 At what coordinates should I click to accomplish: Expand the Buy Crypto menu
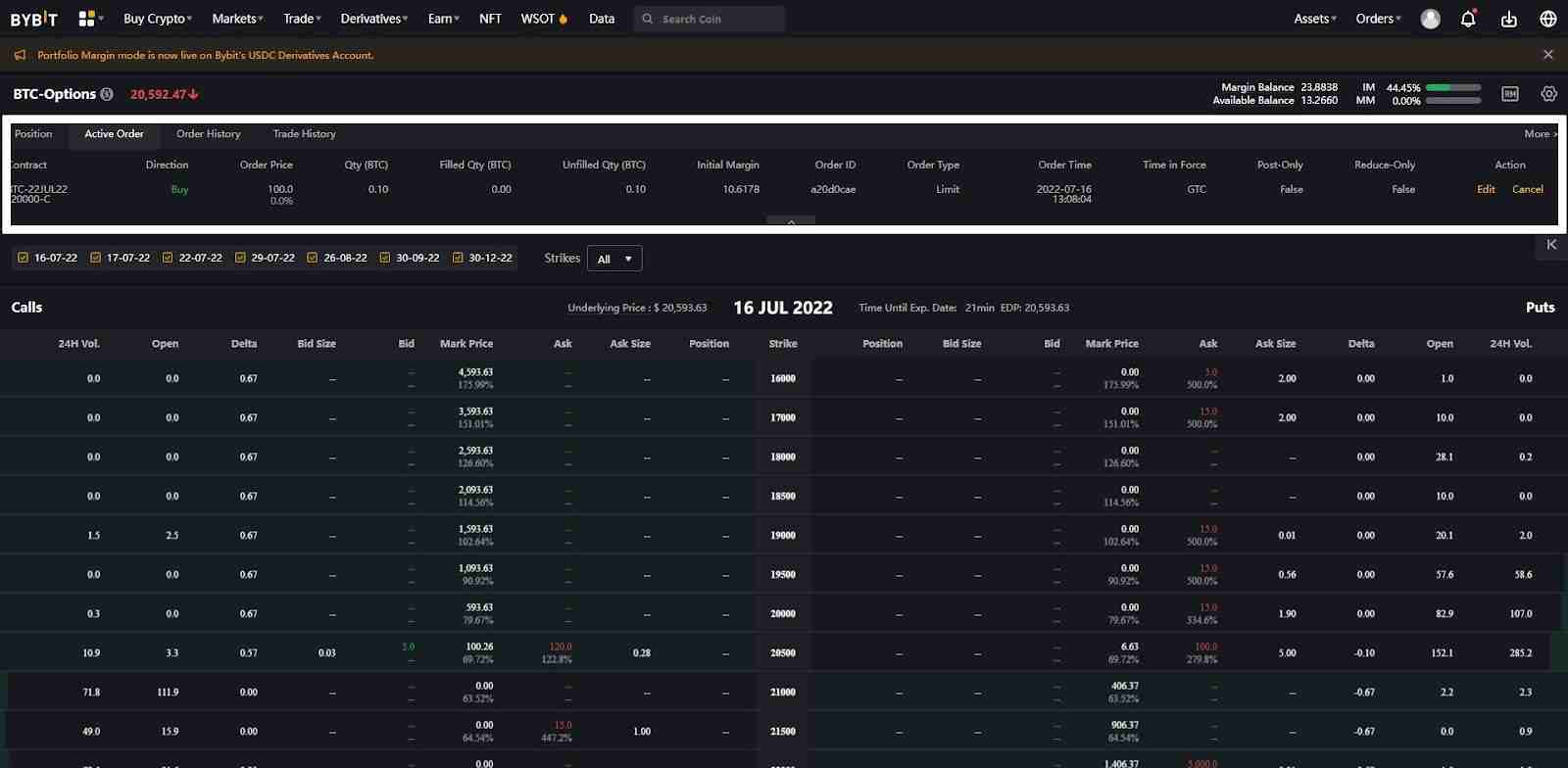(158, 19)
